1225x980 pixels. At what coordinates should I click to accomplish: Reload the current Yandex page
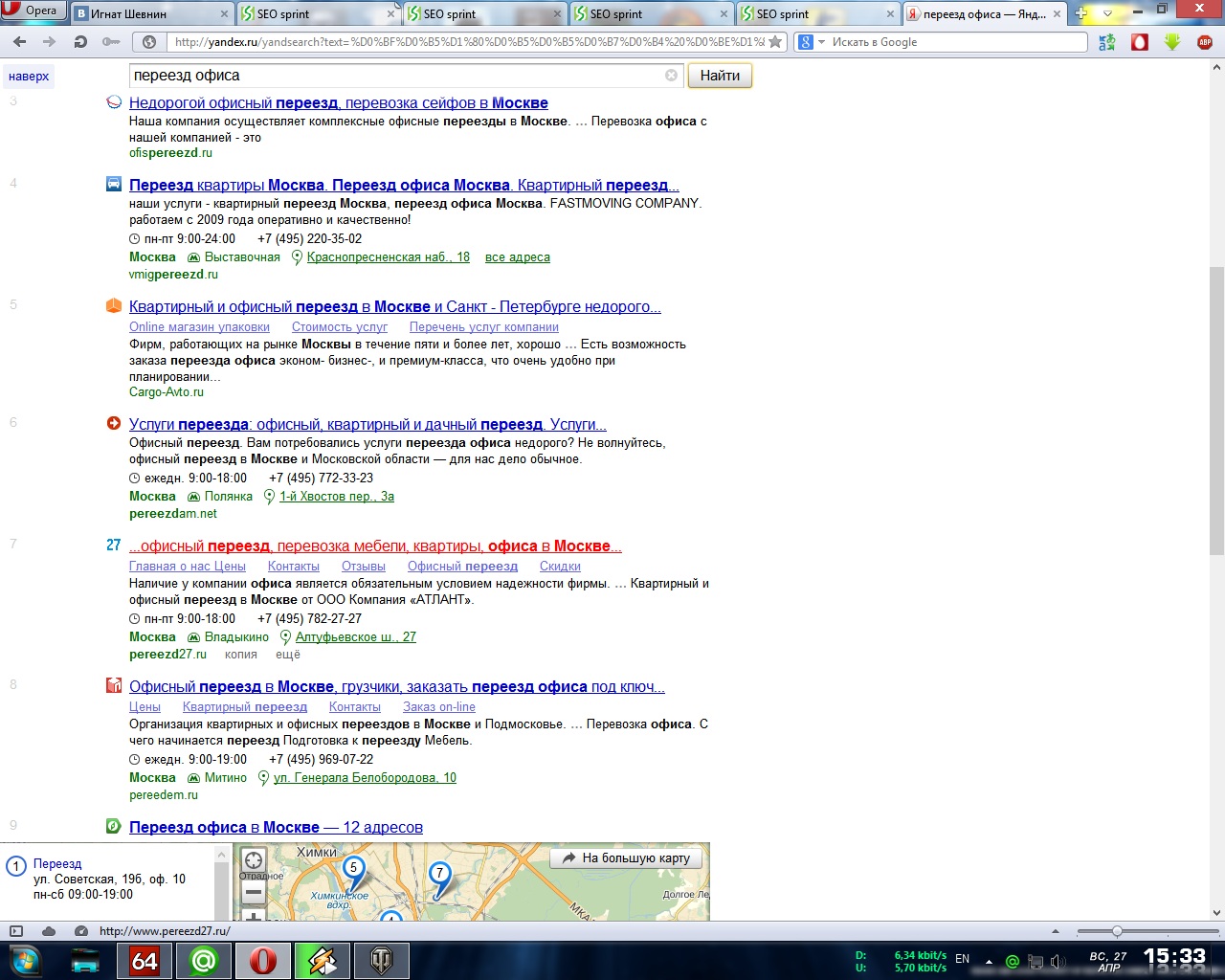(x=80, y=42)
